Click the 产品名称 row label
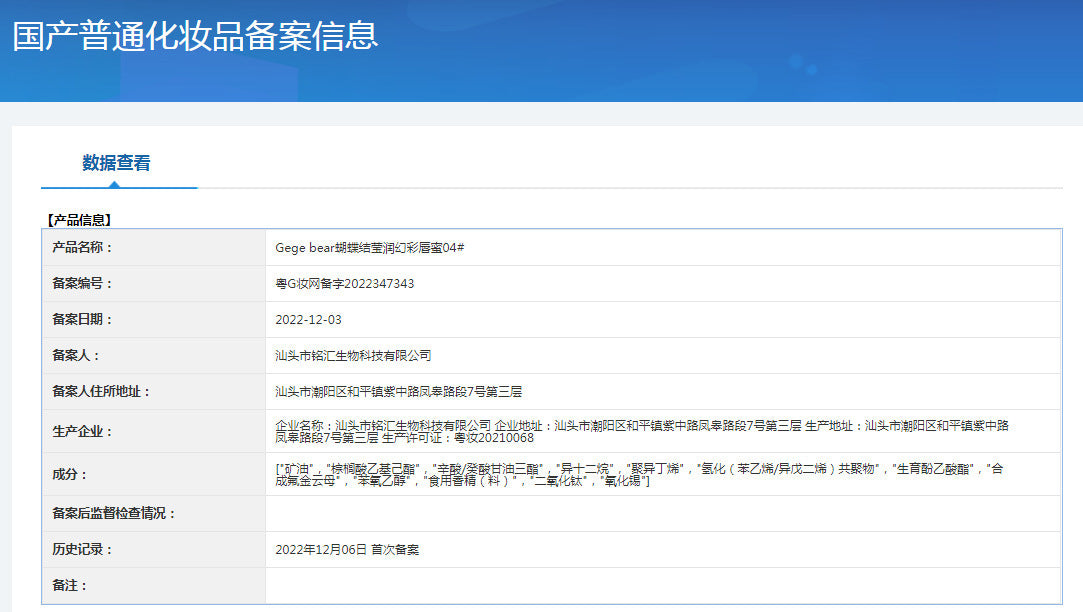This screenshot has height=612, width=1083. (82, 247)
